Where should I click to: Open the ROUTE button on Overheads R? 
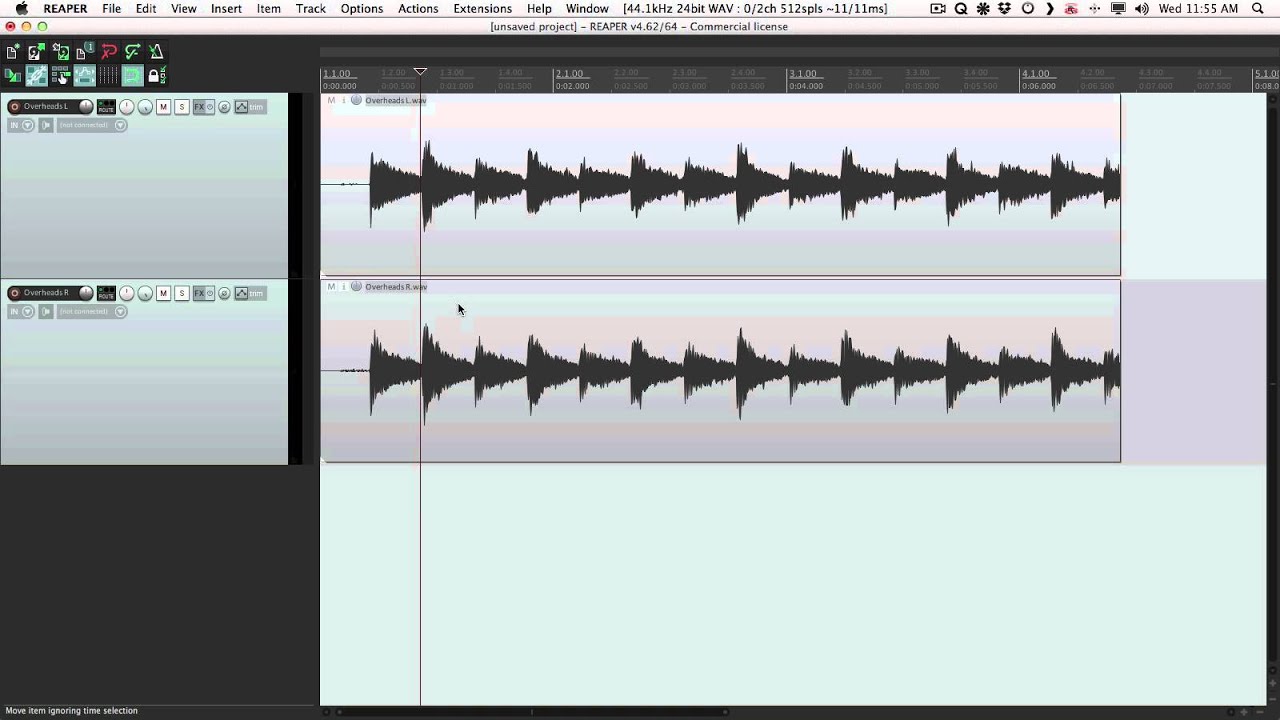106,293
